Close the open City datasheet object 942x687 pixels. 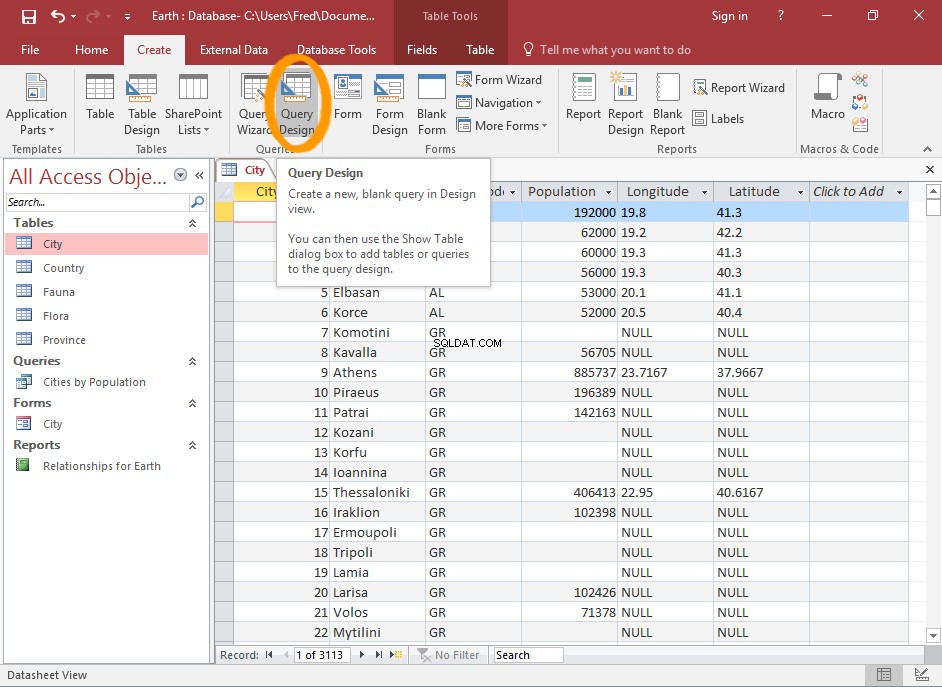point(929,170)
